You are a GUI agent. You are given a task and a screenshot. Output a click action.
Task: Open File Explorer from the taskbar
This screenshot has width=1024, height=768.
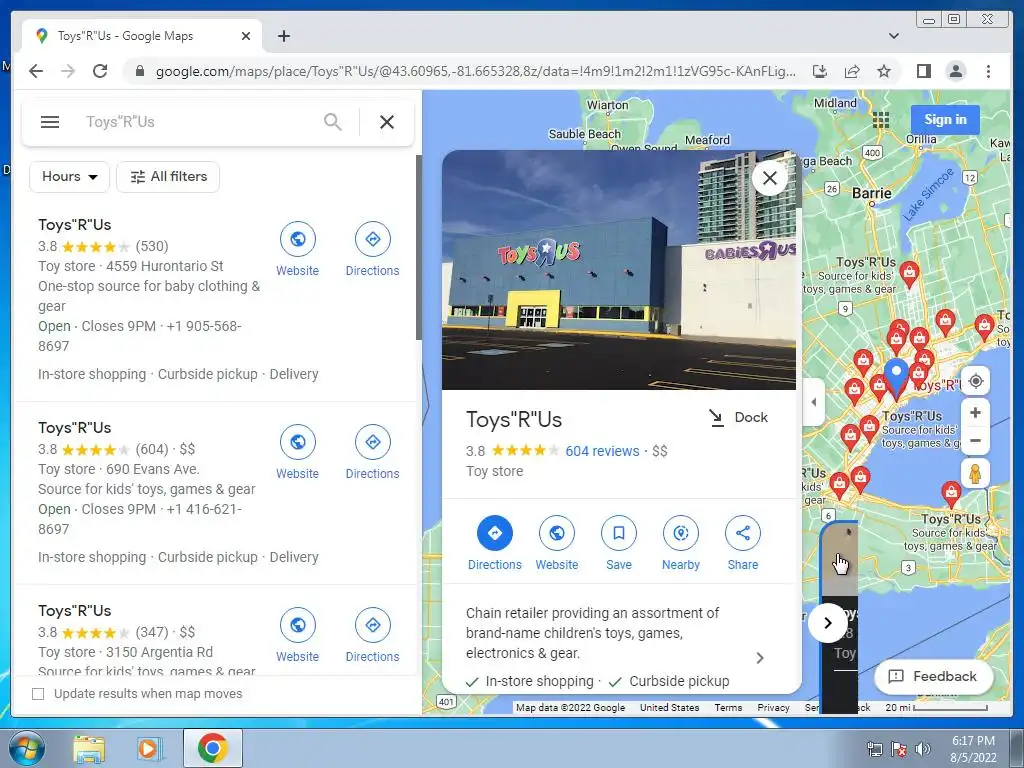[x=89, y=749]
